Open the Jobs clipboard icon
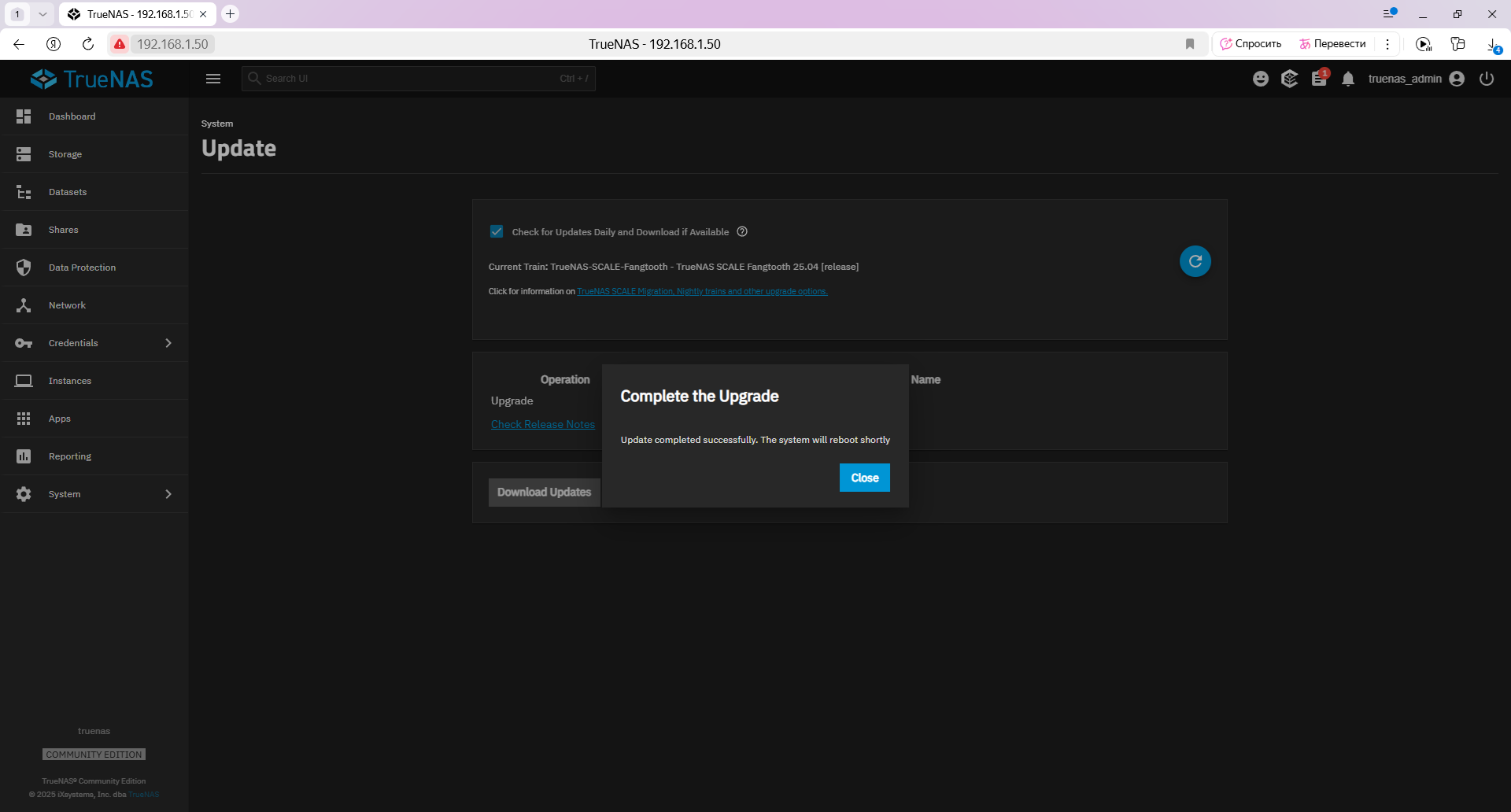The width and height of the screenshot is (1511, 812). pyautogui.click(x=1320, y=79)
